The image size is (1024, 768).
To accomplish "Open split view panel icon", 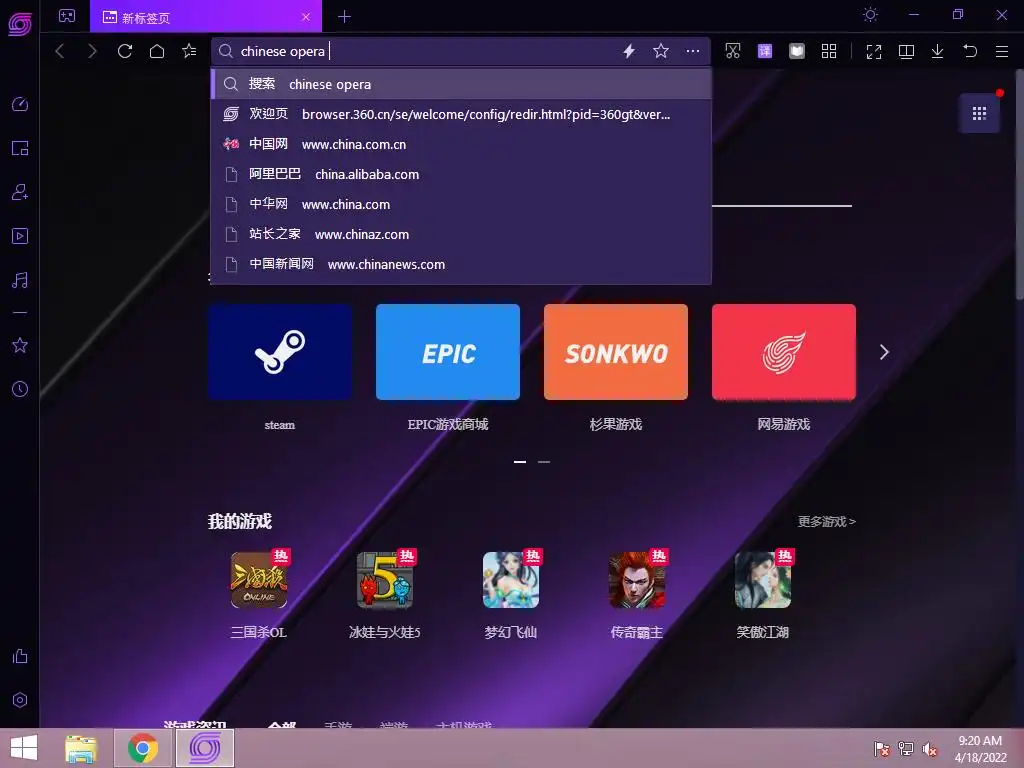I will coord(906,52).
